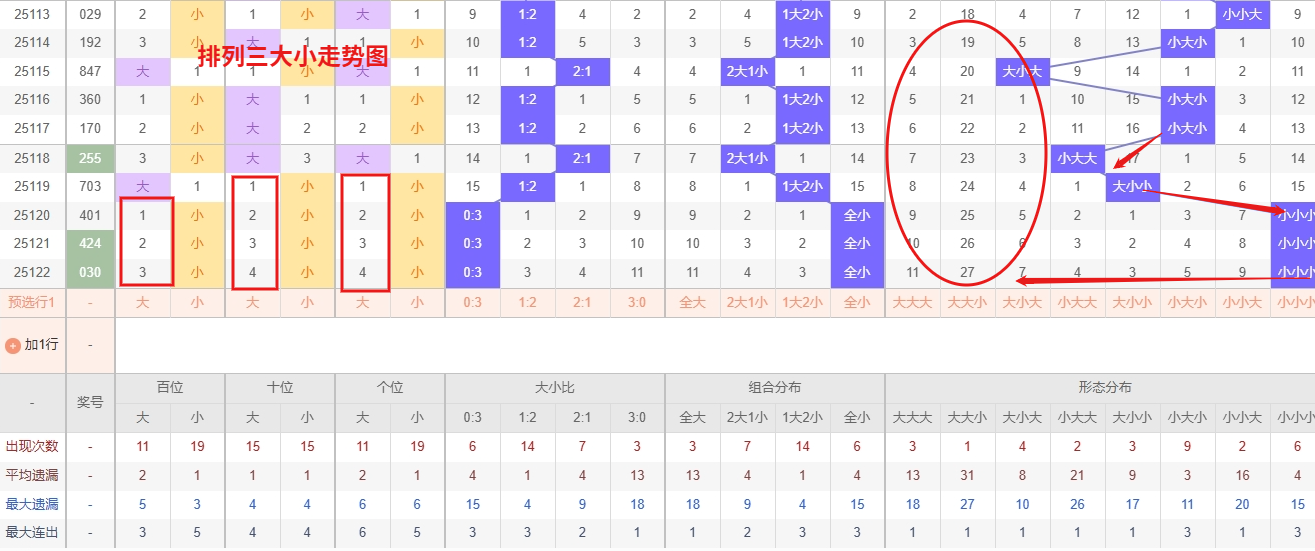
Task: Pick 大小大 in the 预选行1 row
Action: pos(1022,302)
